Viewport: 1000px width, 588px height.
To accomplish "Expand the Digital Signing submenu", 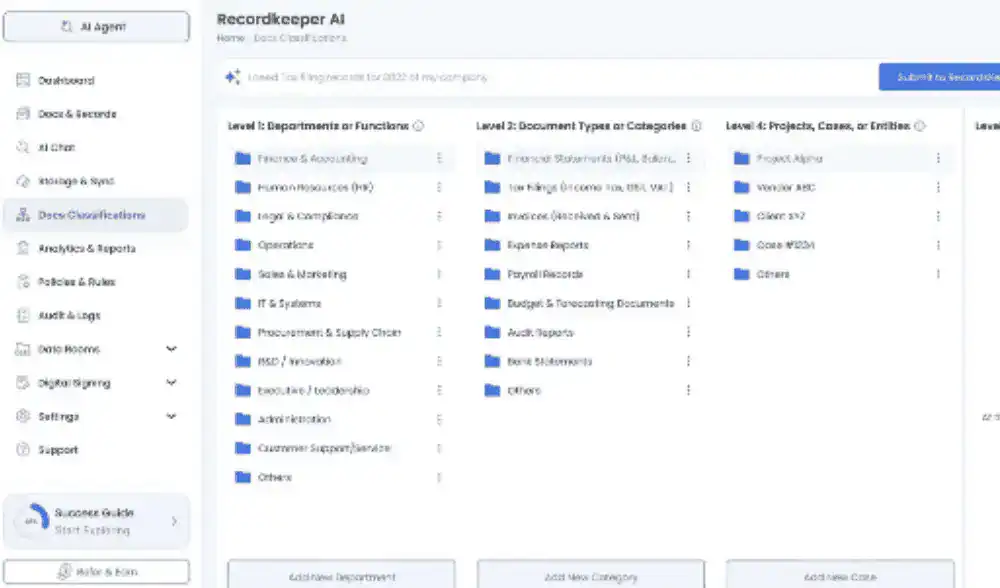I will click(x=171, y=383).
